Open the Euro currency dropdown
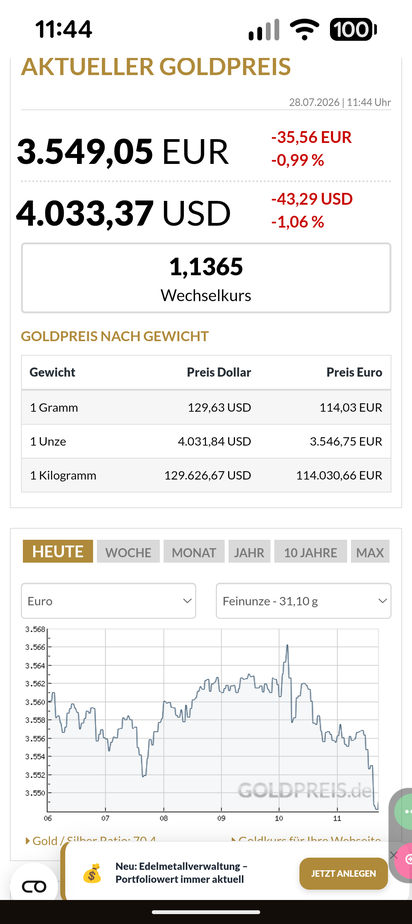Image resolution: width=412 pixels, height=924 pixels. (108, 601)
